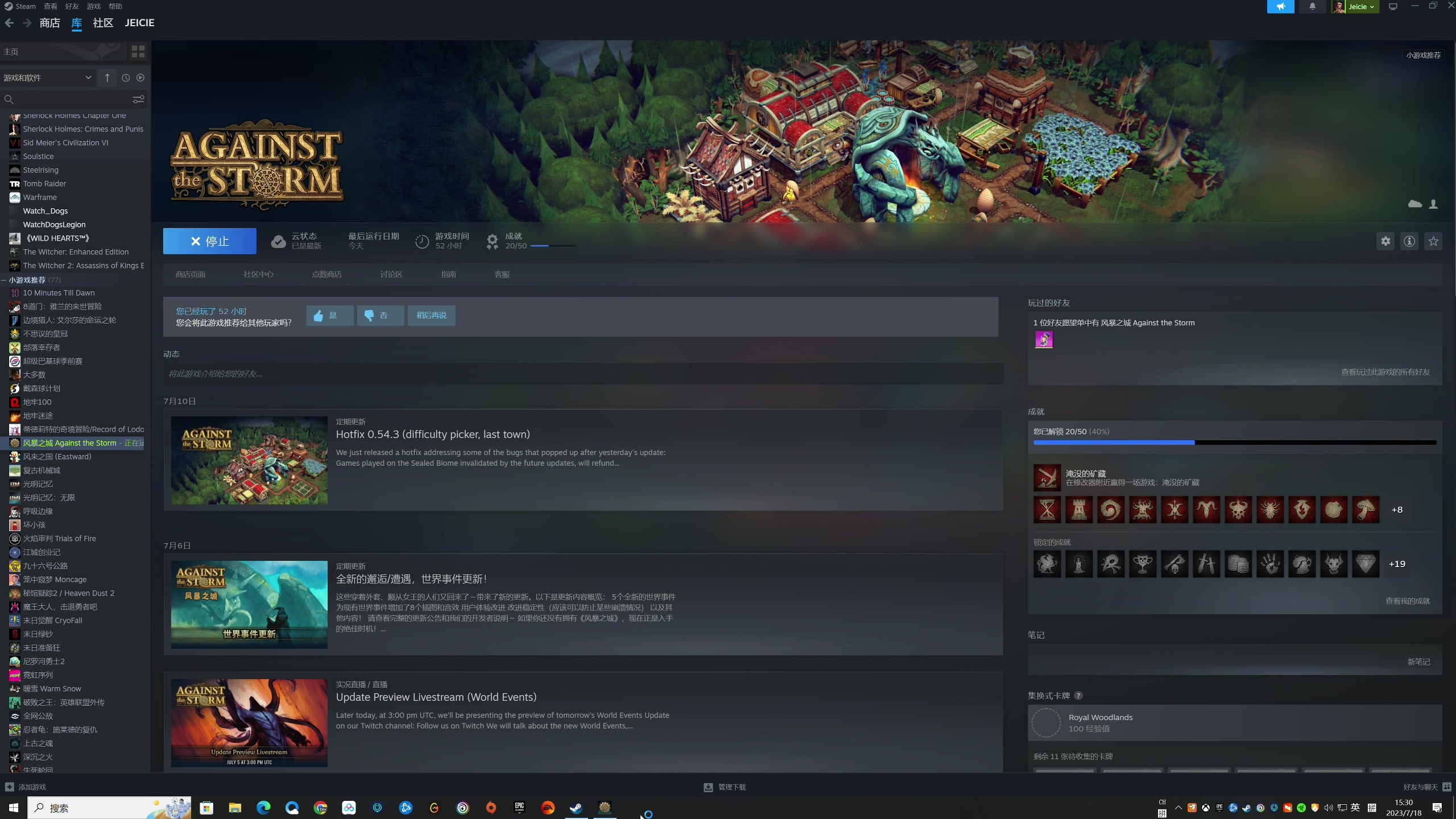Click the trading cards help question icon
1456x819 pixels.
1078,696
